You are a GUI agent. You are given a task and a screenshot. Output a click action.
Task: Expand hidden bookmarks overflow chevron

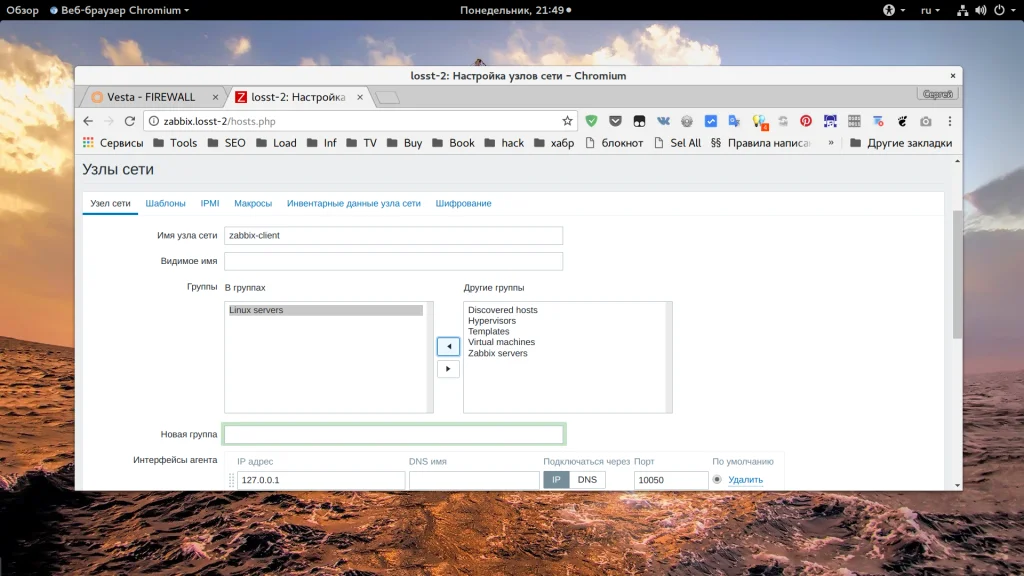pyautogui.click(x=831, y=143)
